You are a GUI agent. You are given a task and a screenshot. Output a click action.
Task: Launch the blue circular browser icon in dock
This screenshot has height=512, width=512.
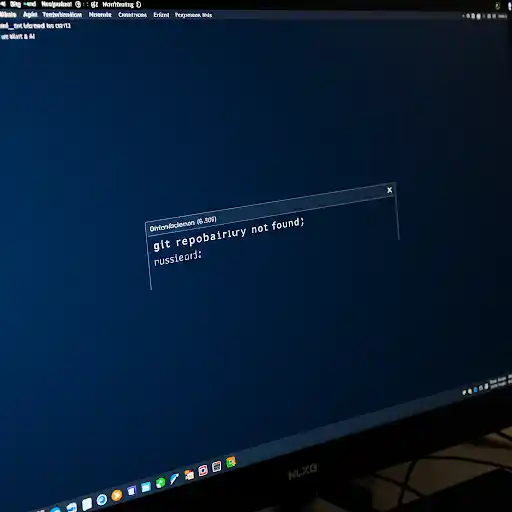tap(102, 500)
